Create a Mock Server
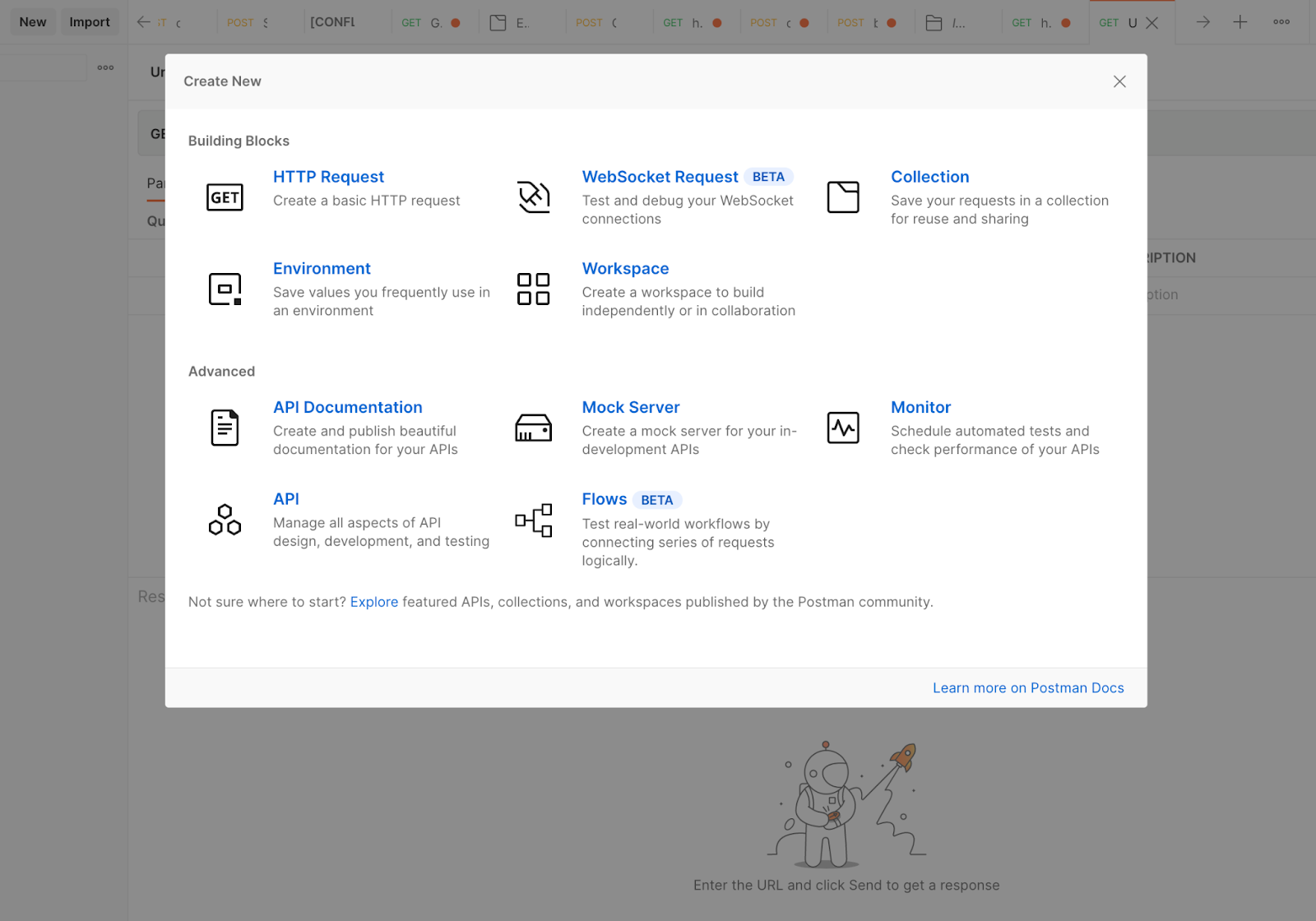The height and width of the screenshot is (921, 1316). [x=631, y=407]
